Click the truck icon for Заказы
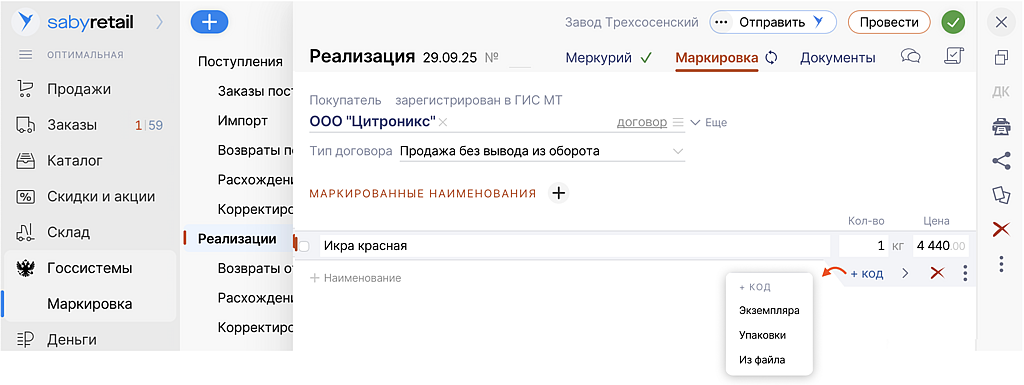 coord(25,125)
